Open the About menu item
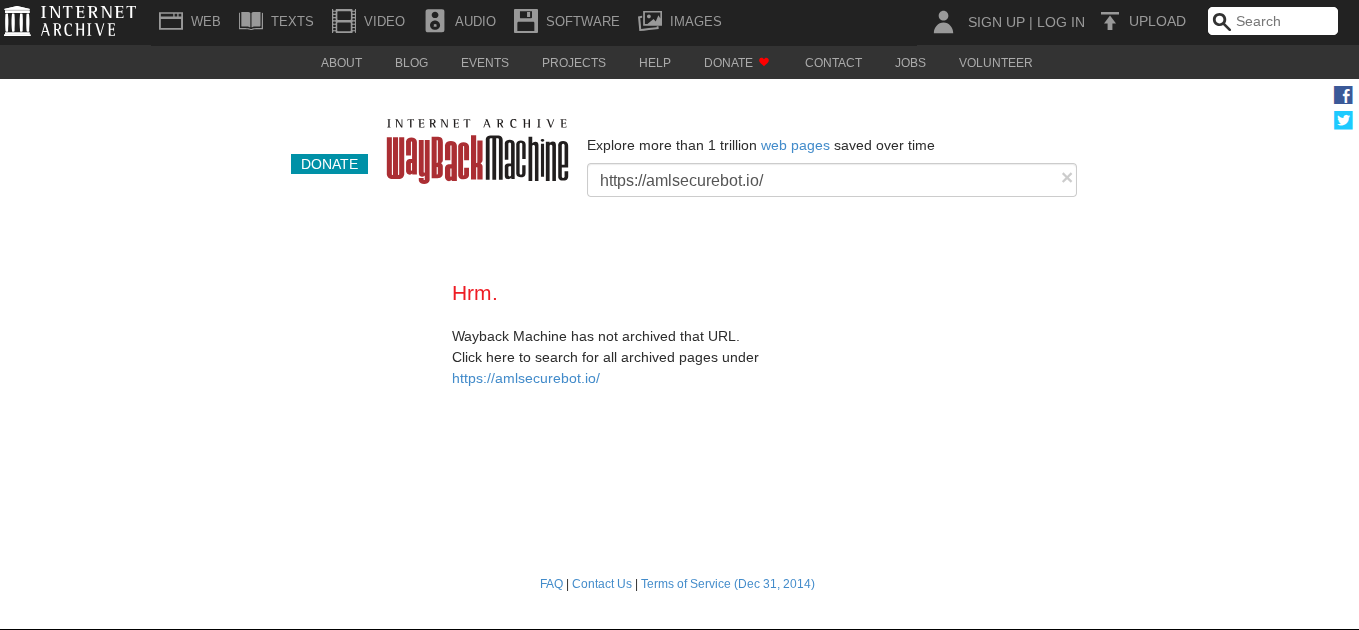This screenshot has width=1359, height=630. pos(341,63)
